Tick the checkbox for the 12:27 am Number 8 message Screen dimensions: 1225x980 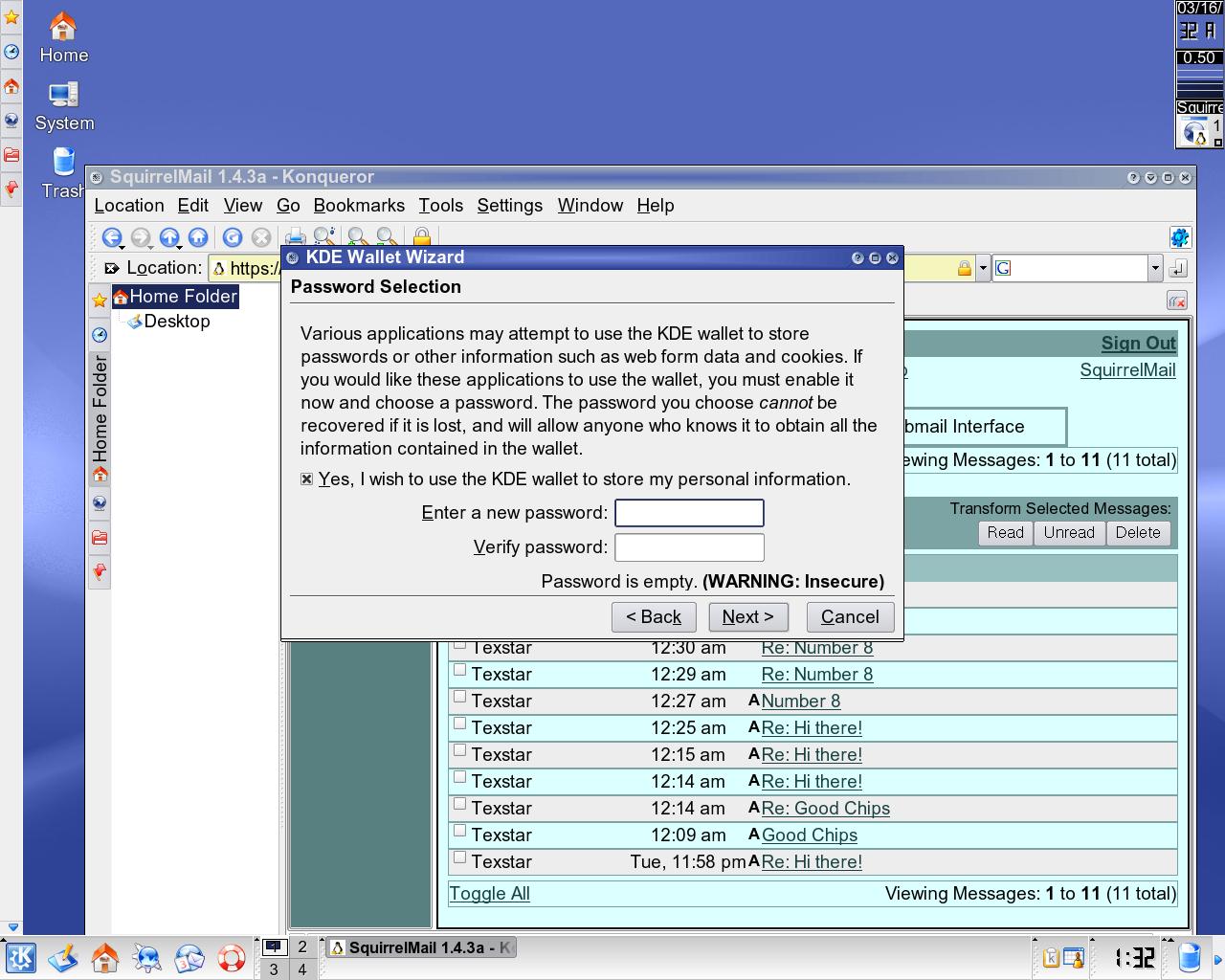(459, 697)
